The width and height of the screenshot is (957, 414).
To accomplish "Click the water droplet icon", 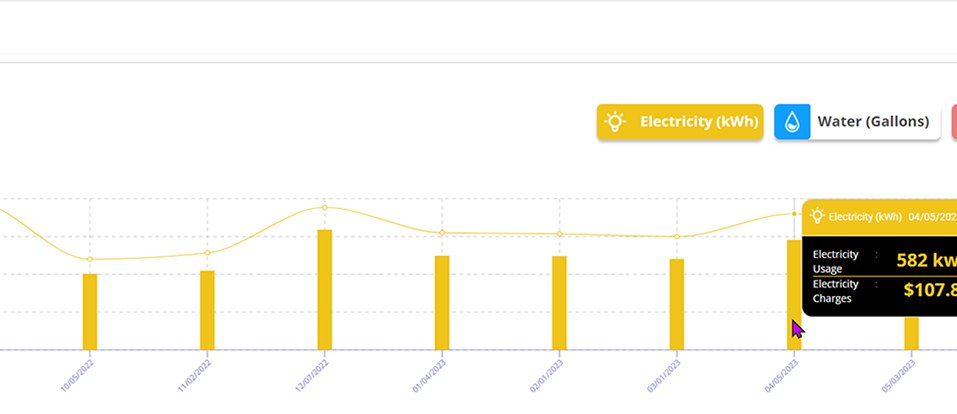I will pos(792,122).
